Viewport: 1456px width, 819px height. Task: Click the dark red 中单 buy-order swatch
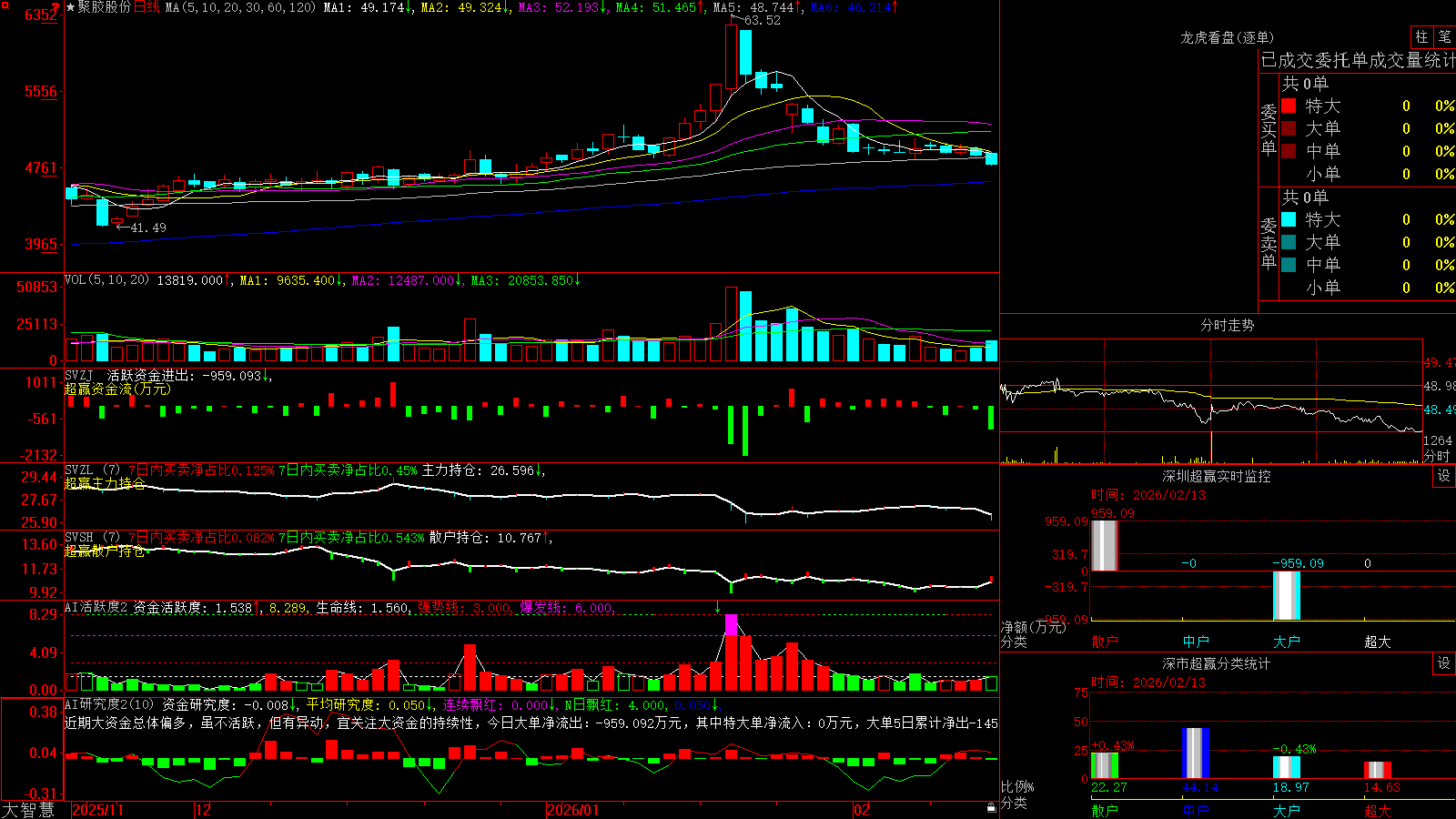(1289, 151)
